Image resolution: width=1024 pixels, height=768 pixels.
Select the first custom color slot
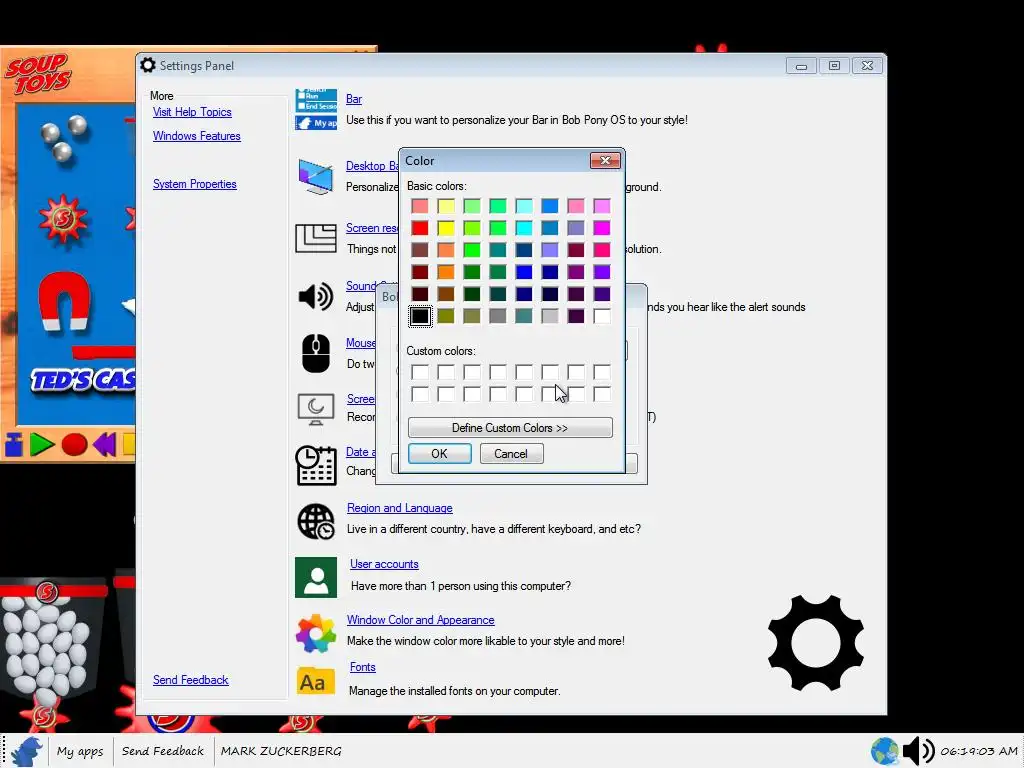[x=420, y=372]
